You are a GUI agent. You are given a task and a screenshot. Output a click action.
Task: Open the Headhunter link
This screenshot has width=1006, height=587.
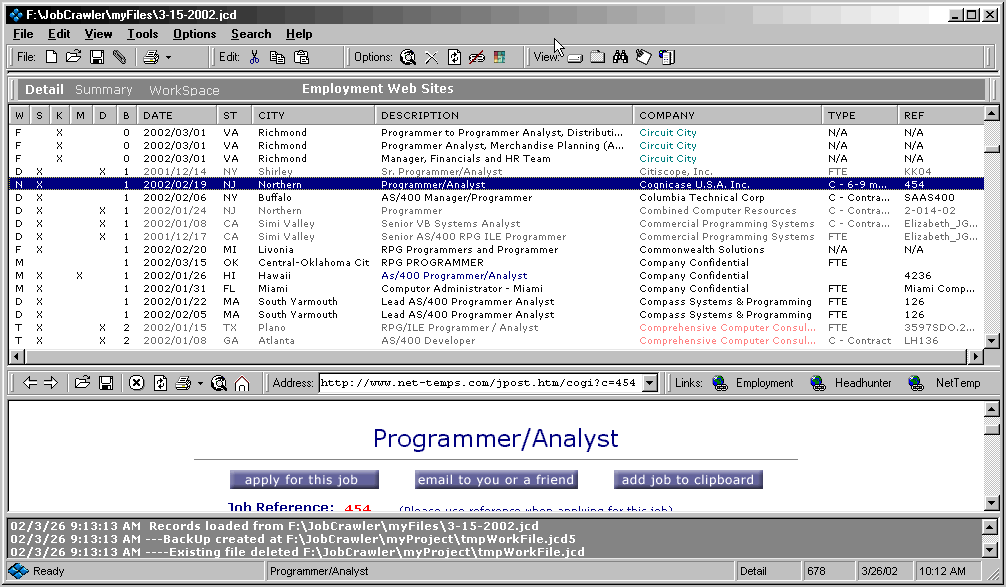[x=851, y=383]
